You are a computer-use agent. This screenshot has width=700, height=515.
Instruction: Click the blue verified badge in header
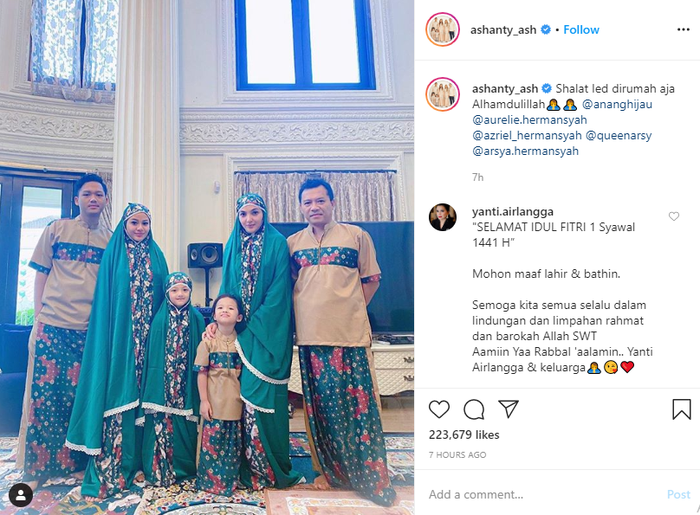(x=546, y=29)
